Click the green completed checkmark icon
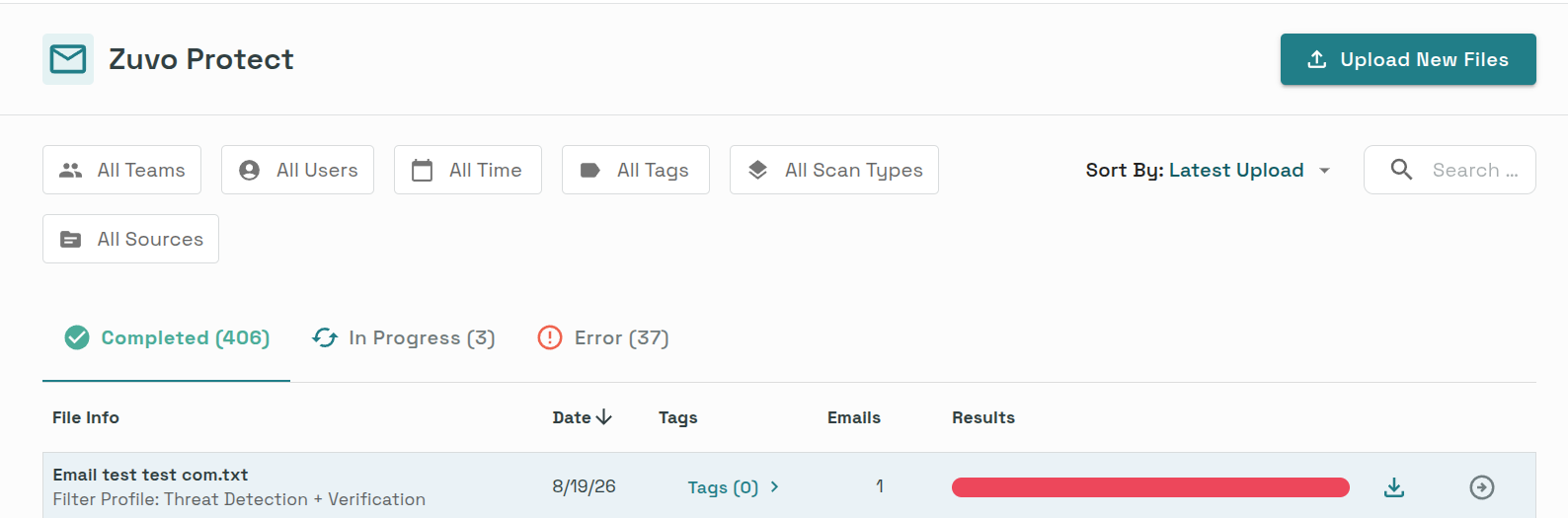Screen dimensions: 1568x518 pos(77,337)
